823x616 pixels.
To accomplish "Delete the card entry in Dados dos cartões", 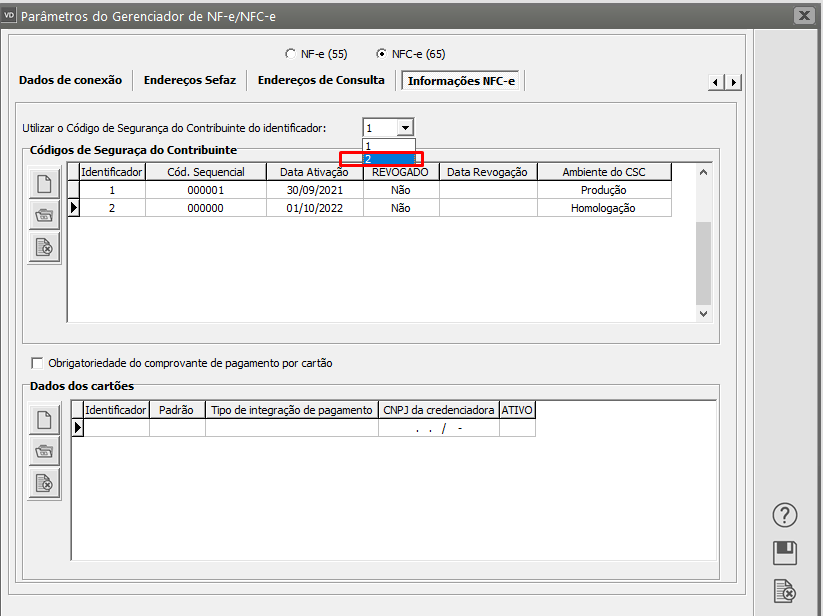I will coord(44,483).
